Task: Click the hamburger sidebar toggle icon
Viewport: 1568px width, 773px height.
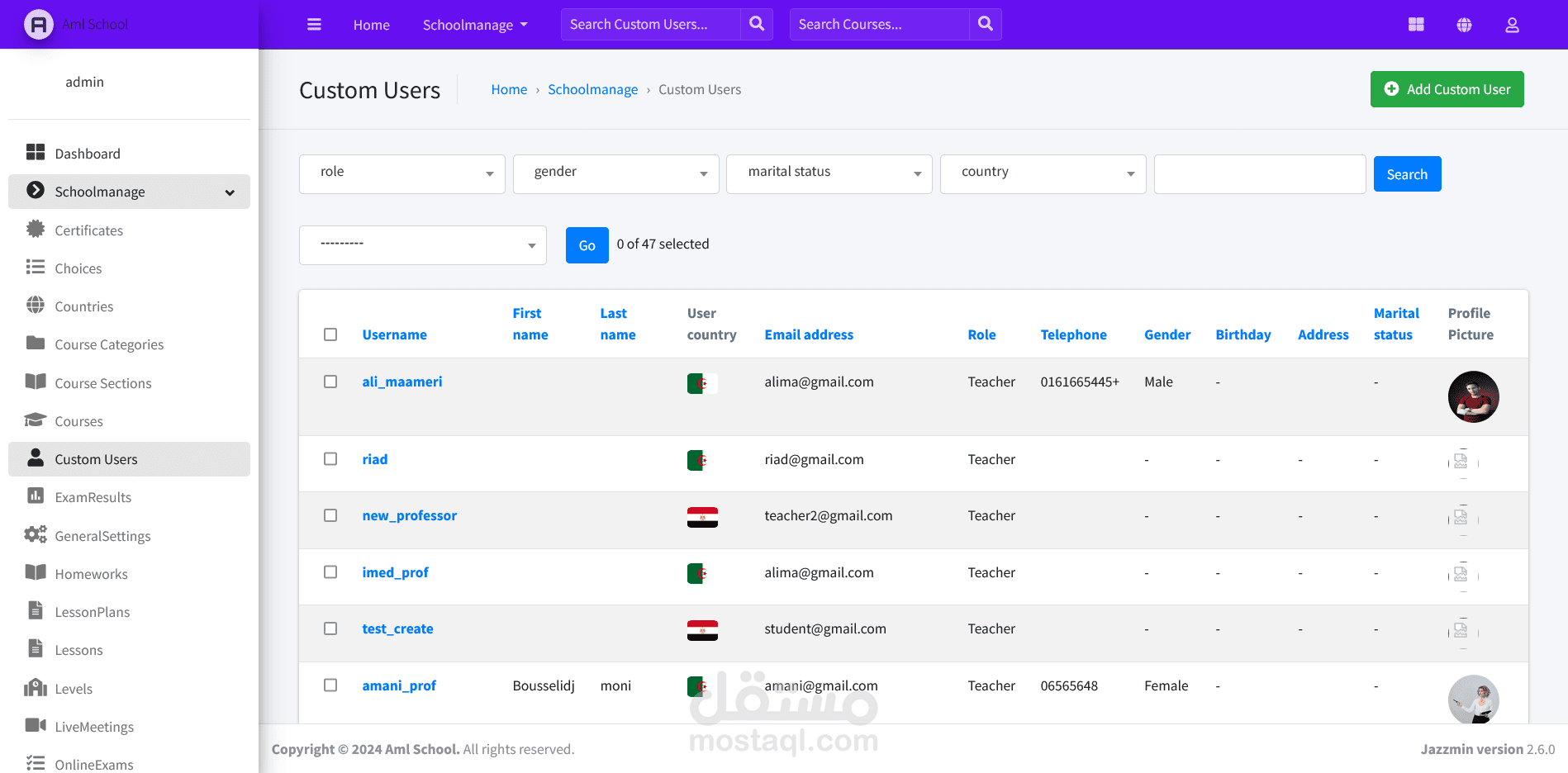Action: pos(314,25)
